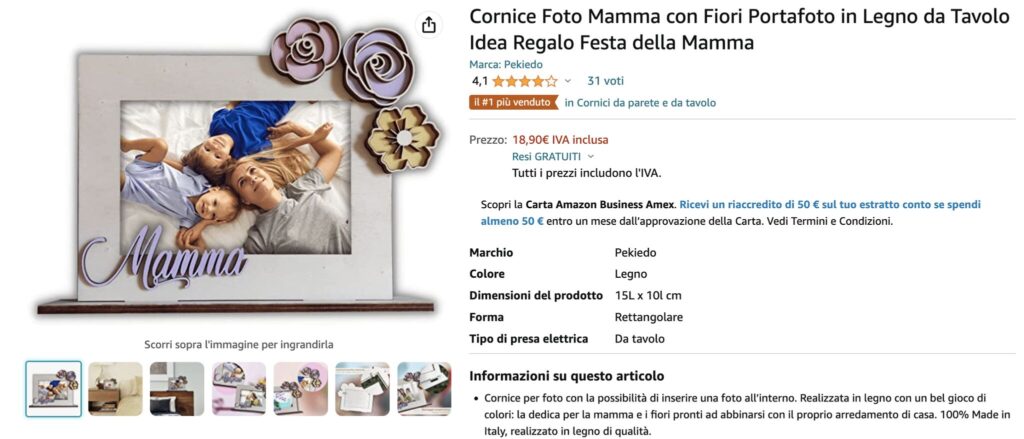Screen dimensions: 1024x439
Task: Select the fourth thumbnail with pink background
Action: click(239, 389)
